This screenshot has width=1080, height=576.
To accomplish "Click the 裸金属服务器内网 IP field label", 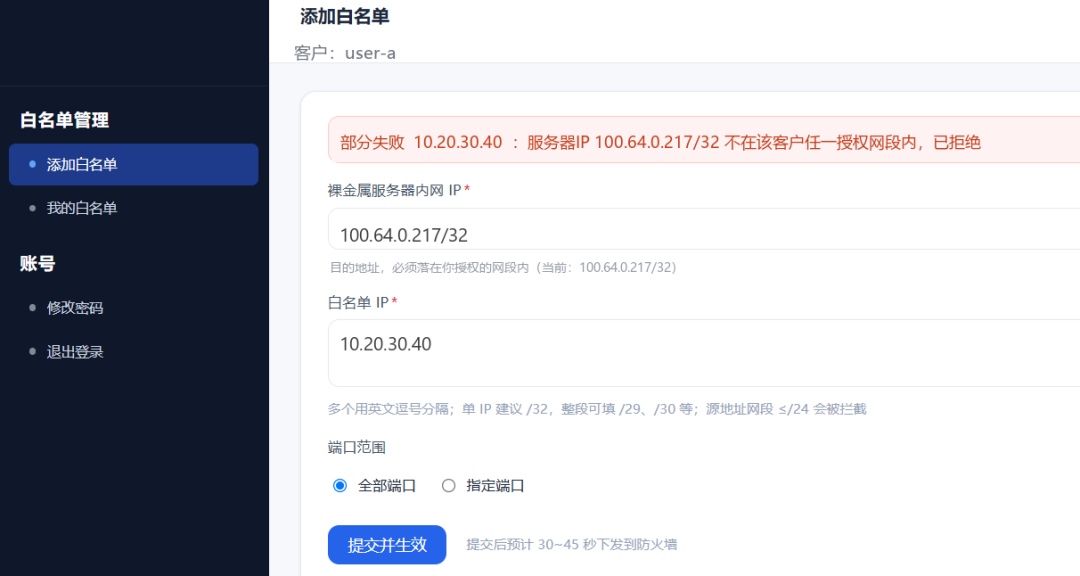I will [399, 191].
